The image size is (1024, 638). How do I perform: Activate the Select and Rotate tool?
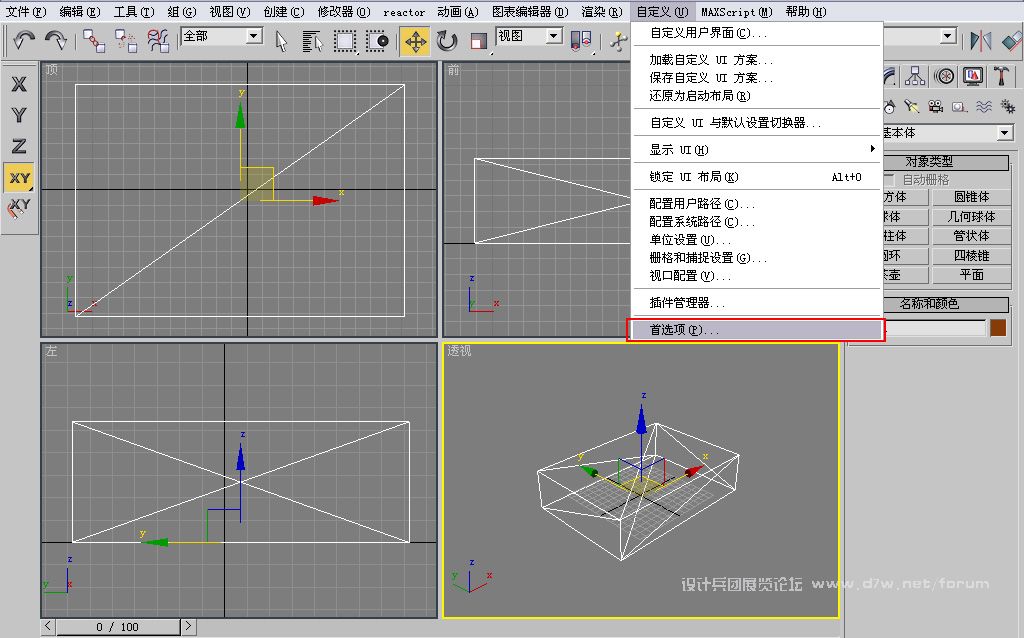(447, 41)
